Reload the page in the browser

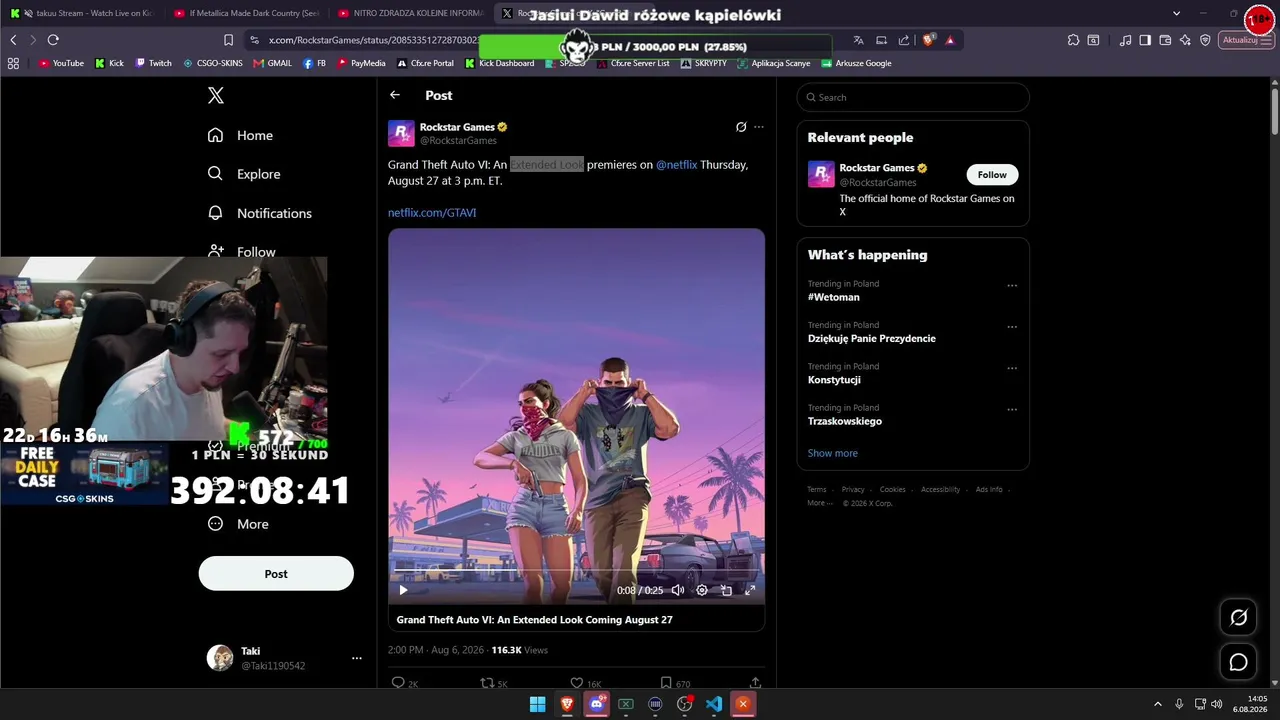pyautogui.click(x=53, y=40)
